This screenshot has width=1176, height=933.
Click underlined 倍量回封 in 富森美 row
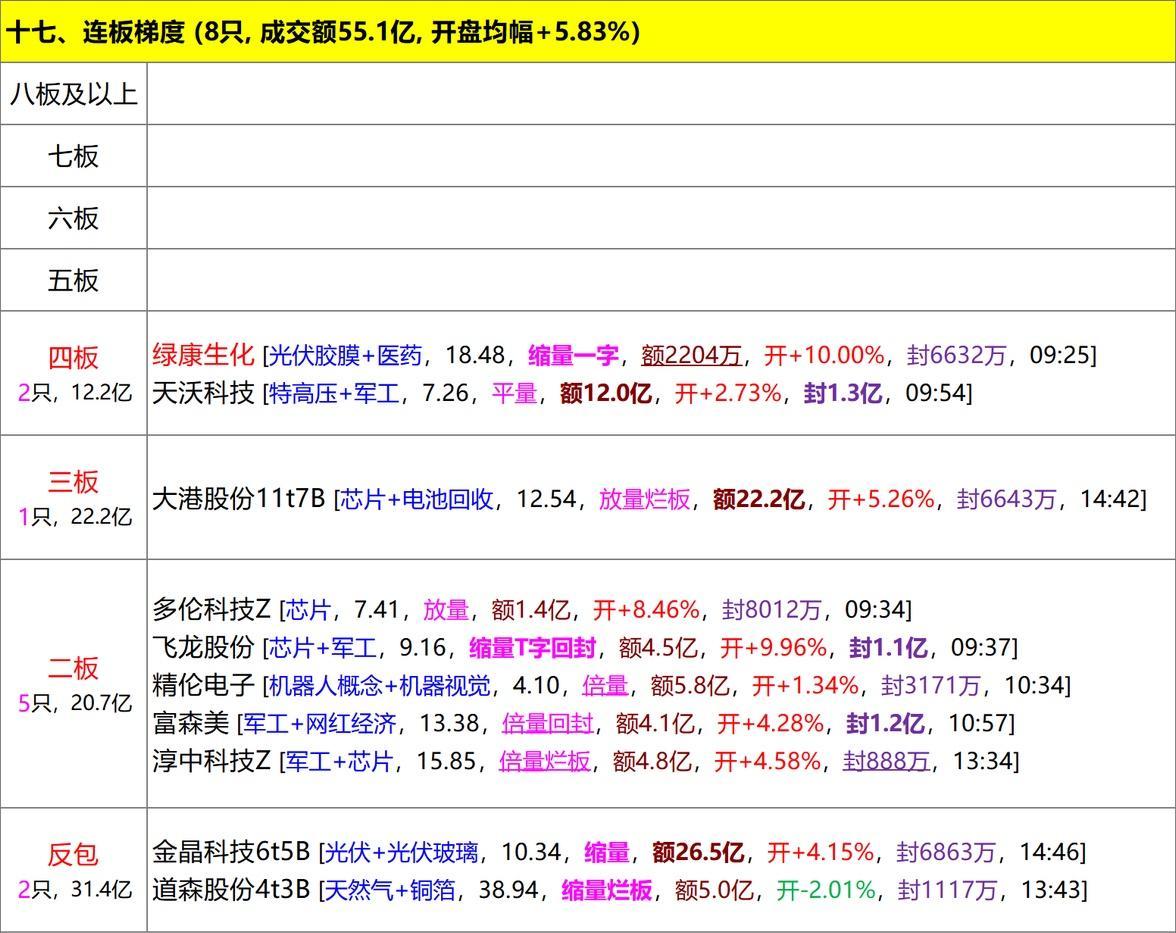pyautogui.click(x=548, y=724)
